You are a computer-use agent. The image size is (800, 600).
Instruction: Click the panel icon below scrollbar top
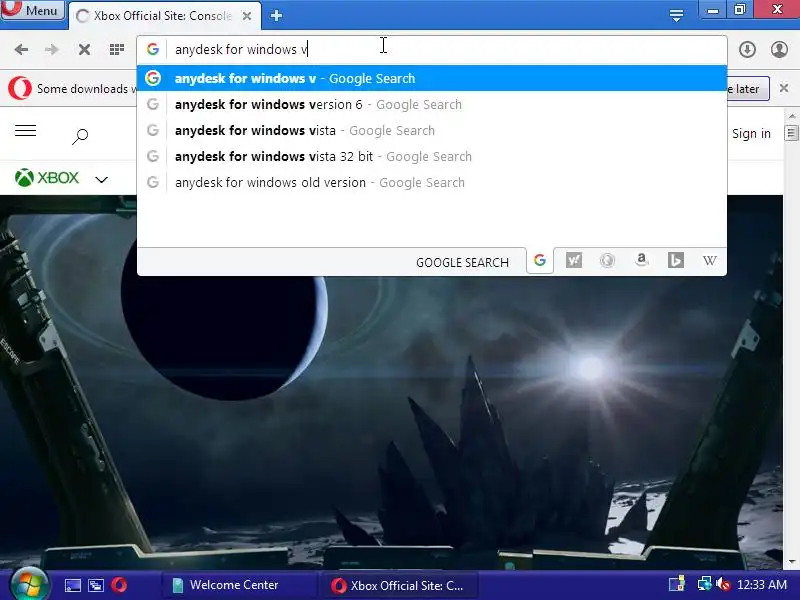coord(791,133)
